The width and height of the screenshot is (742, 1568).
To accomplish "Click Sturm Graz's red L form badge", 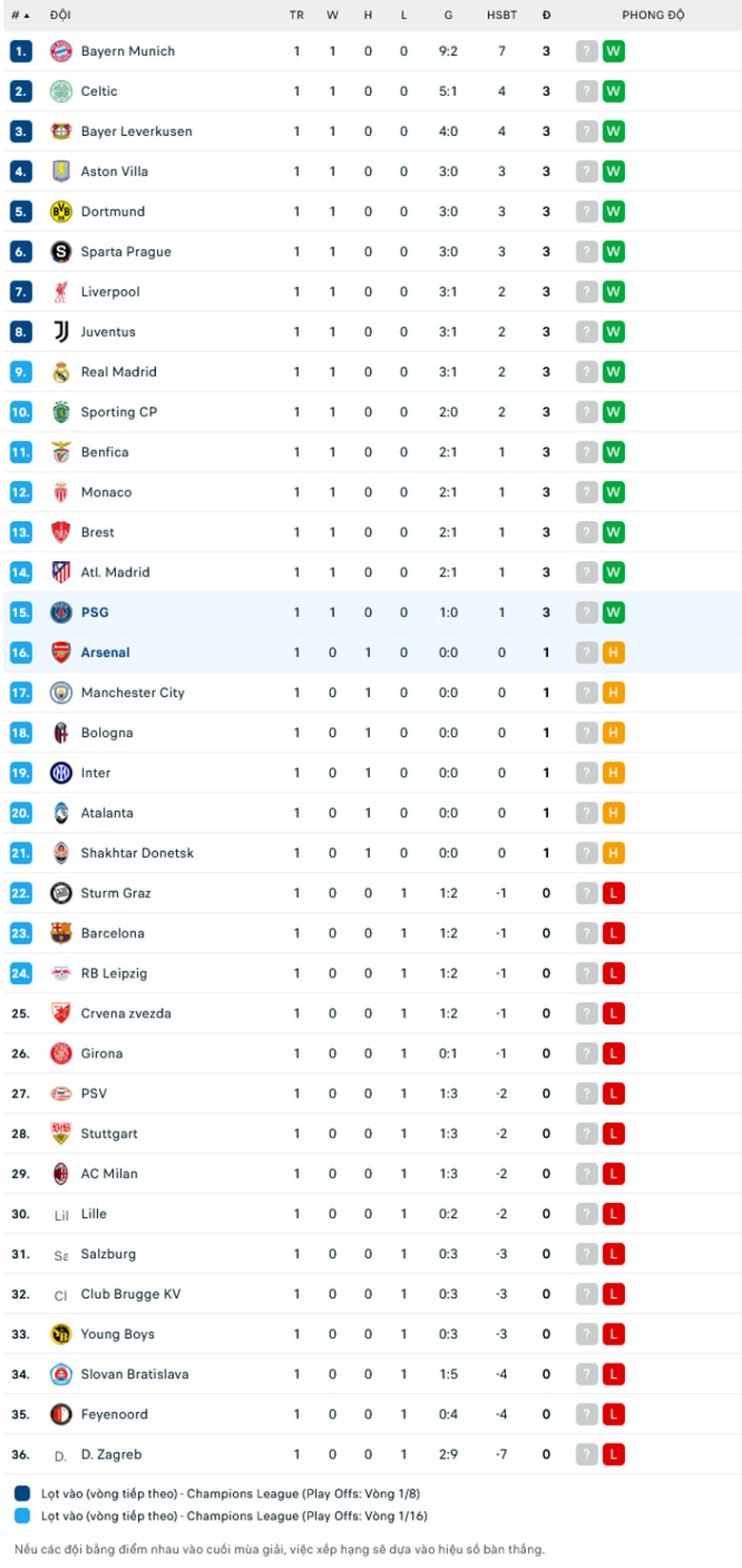I will point(614,893).
